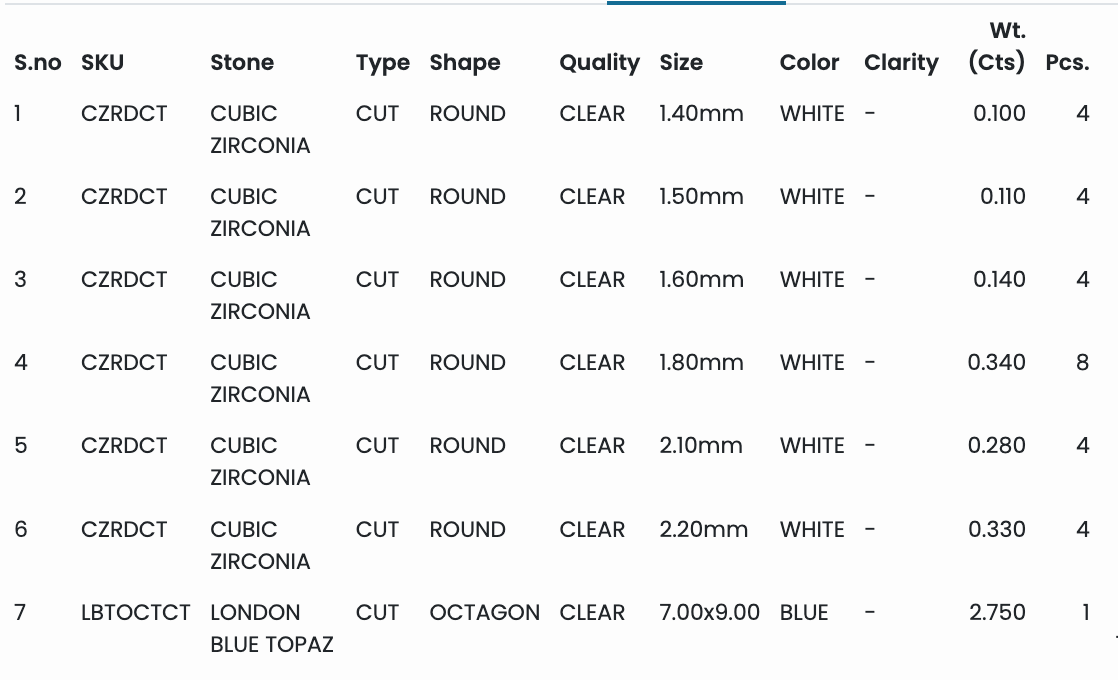Click the 2.750 weight value
Image resolution: width=1118 pixels, height=680 pixels.
pos(997,612)
